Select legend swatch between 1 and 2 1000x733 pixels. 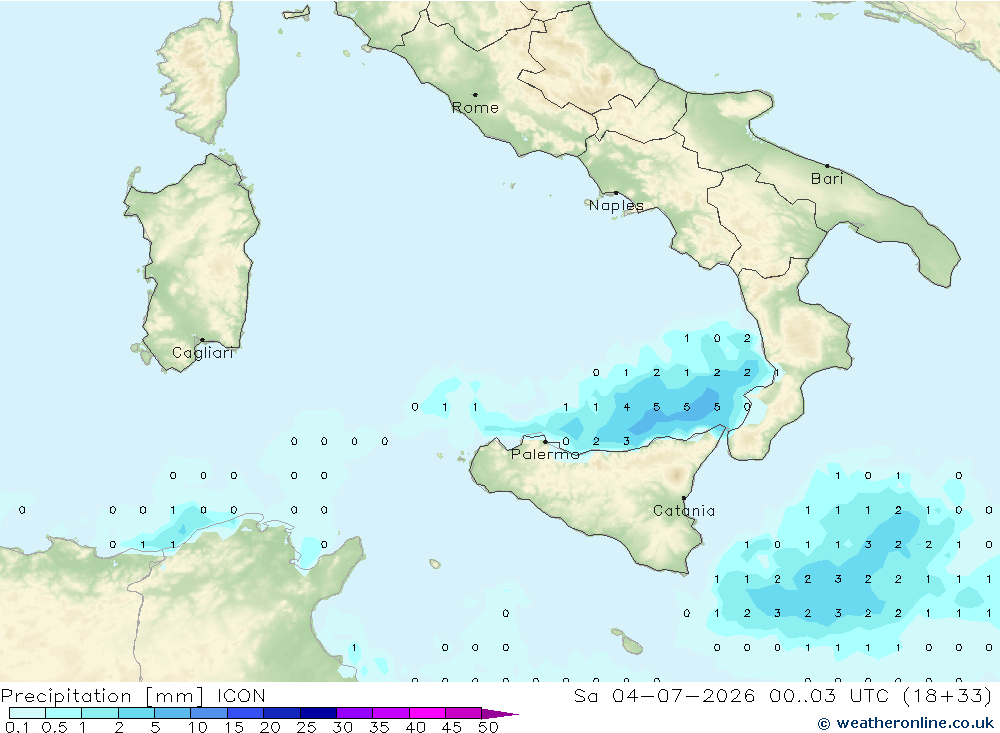point(99,713)
